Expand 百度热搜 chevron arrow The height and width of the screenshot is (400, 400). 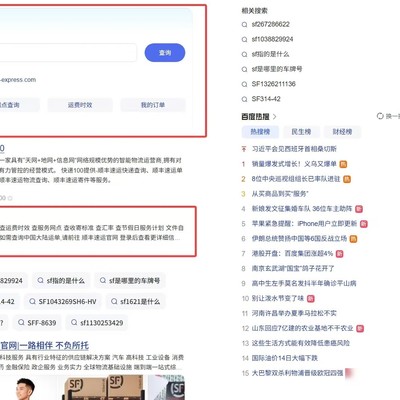[274, 117]
